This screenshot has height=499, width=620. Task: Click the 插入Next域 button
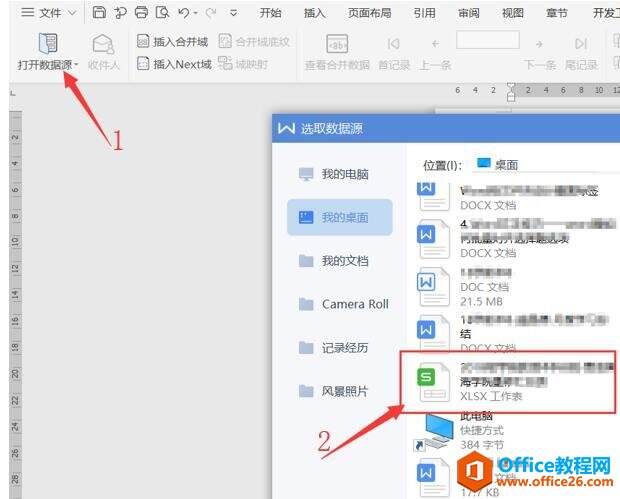point(174,64)
